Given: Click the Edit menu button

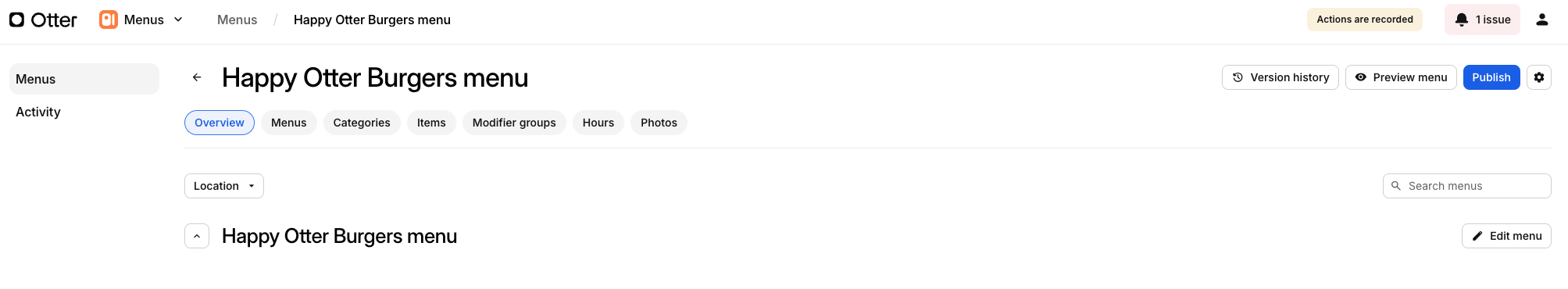Looking at the screenshot, I should [1506, 236].
